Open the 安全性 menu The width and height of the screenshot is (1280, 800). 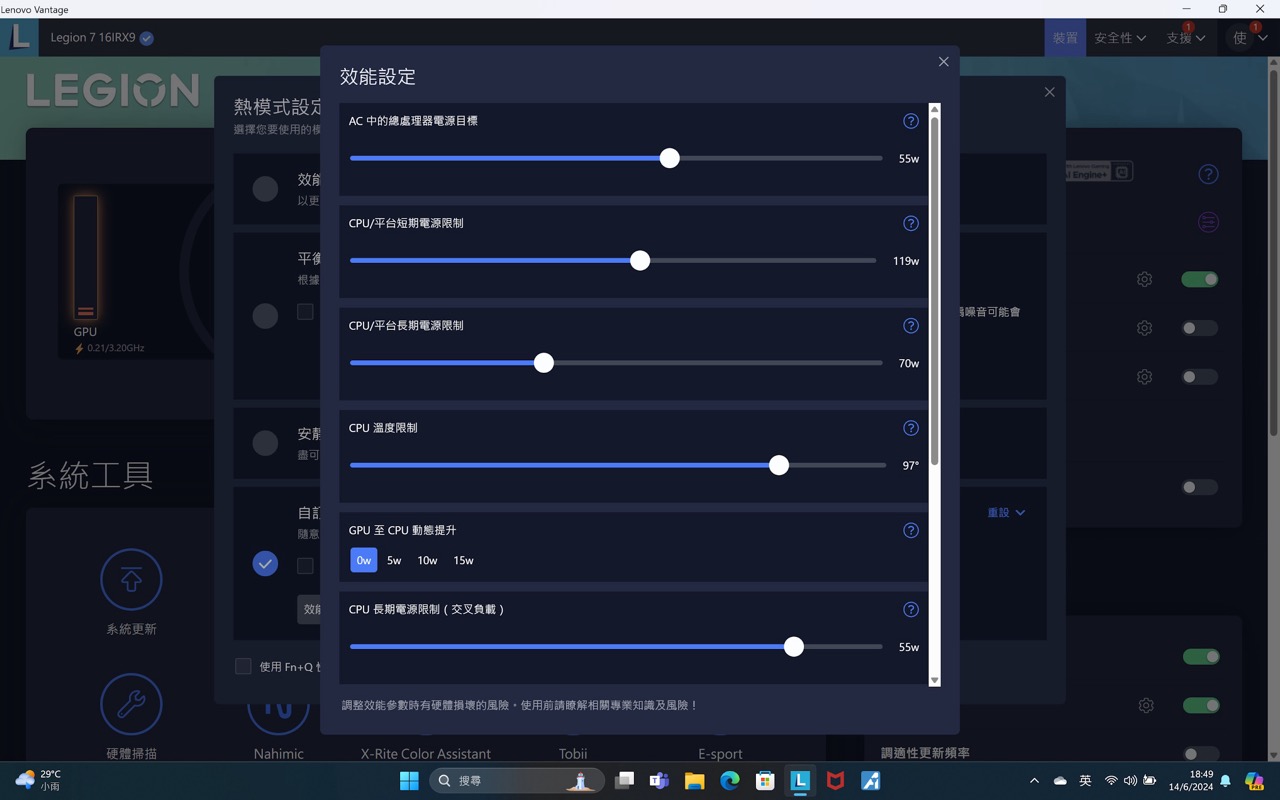(x=1120, y=37)
